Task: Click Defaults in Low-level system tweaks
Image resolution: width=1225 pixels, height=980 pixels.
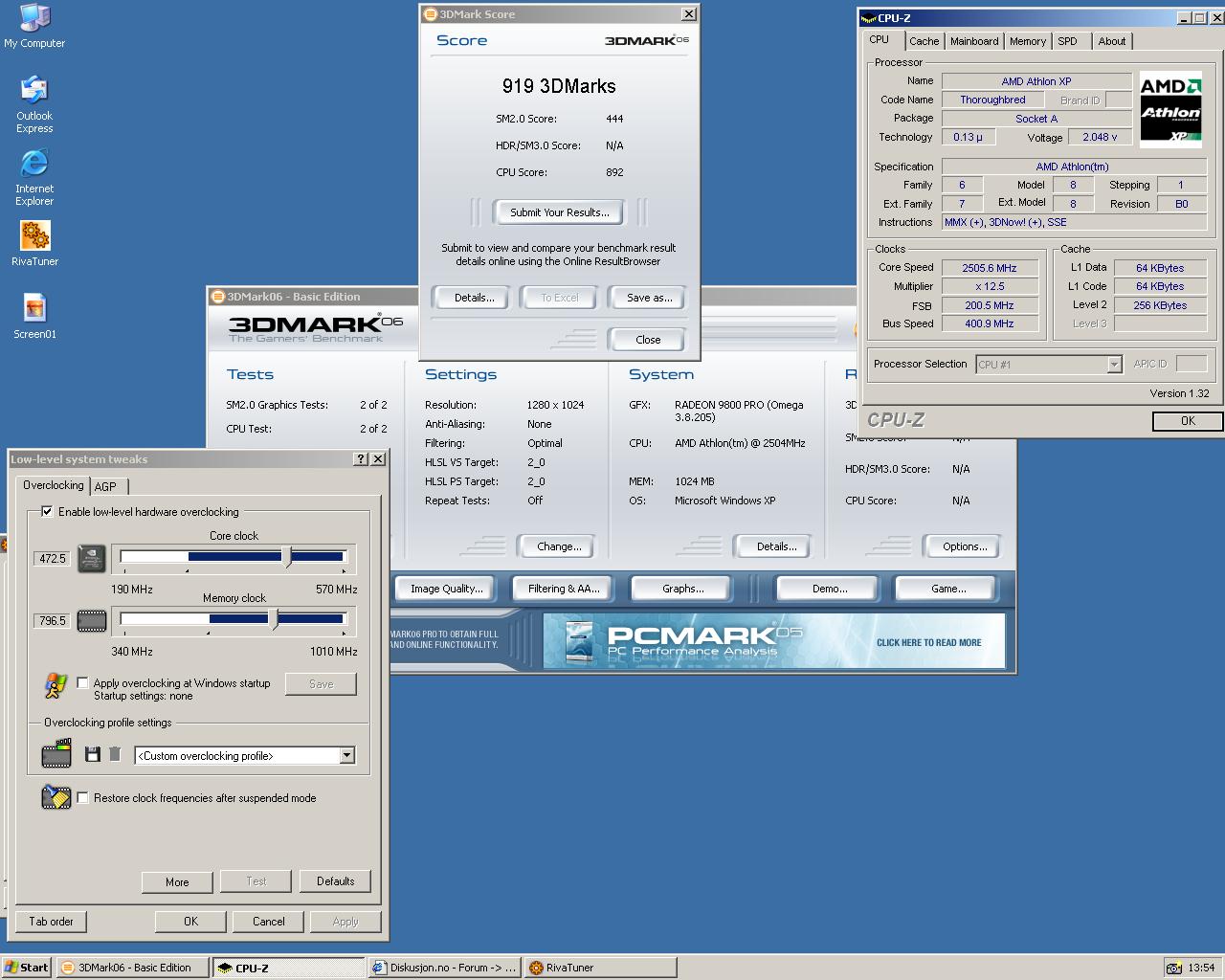Action: pyautogui.click(x=335, y=881)
